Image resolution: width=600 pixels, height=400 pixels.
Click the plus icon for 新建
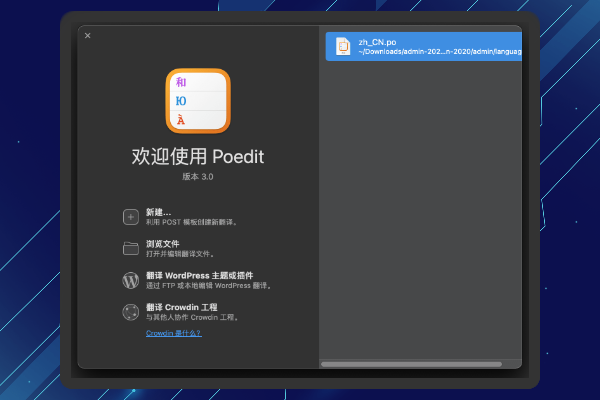point(130,216)
